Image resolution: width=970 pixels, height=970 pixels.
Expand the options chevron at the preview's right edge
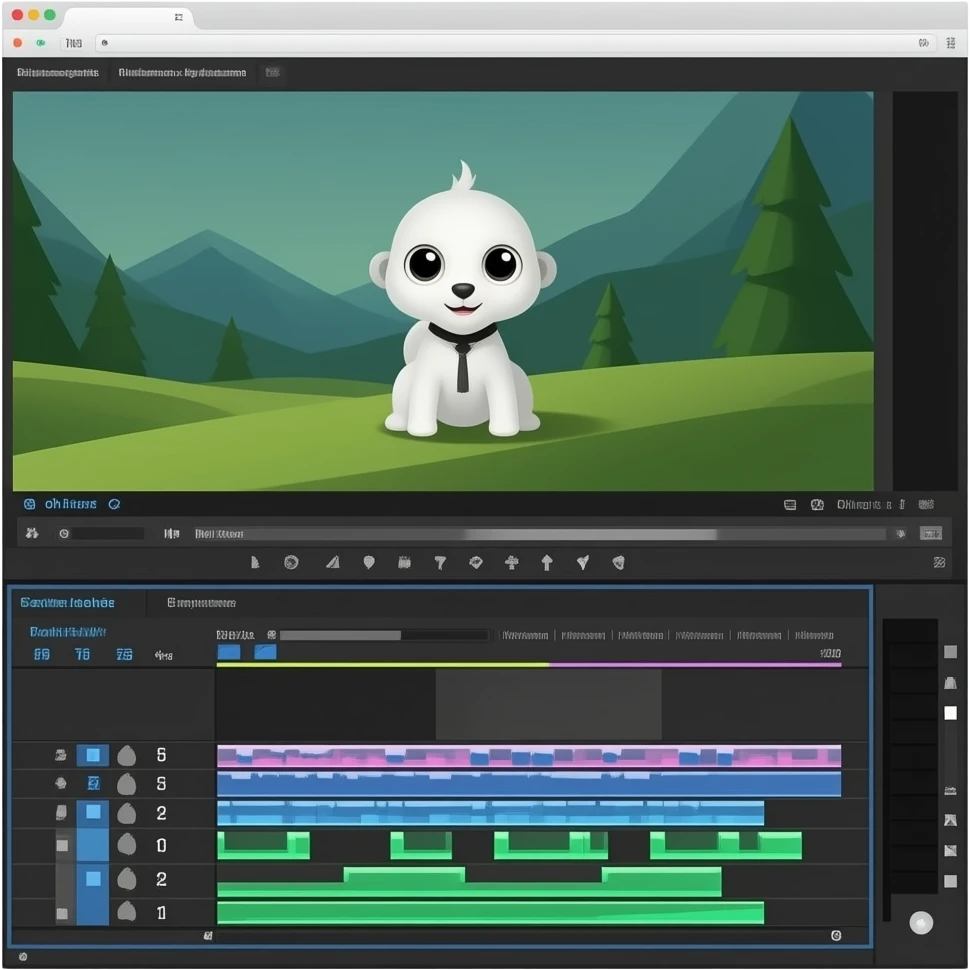[928, 504]
